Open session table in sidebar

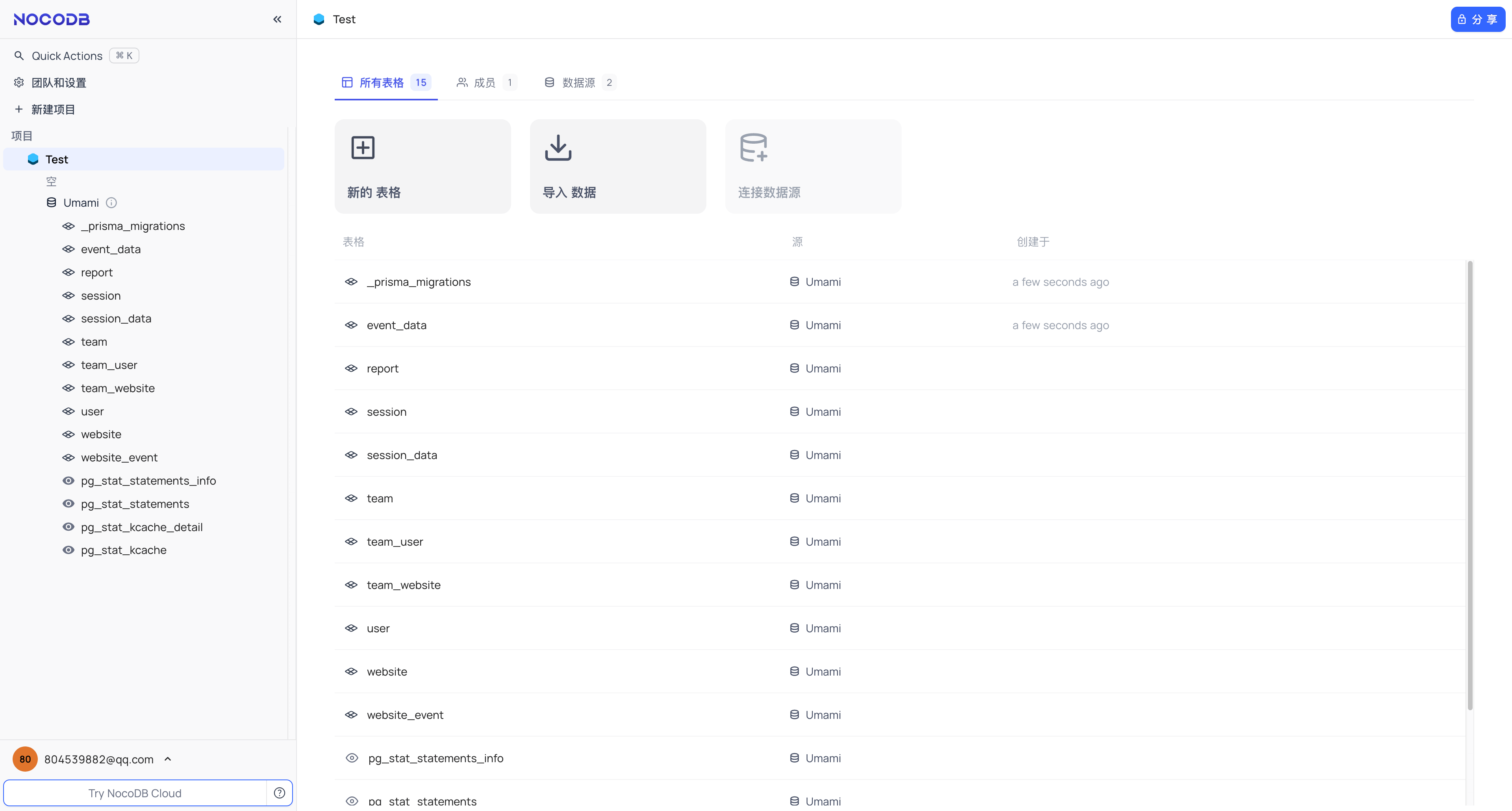[x=100, y=295]
